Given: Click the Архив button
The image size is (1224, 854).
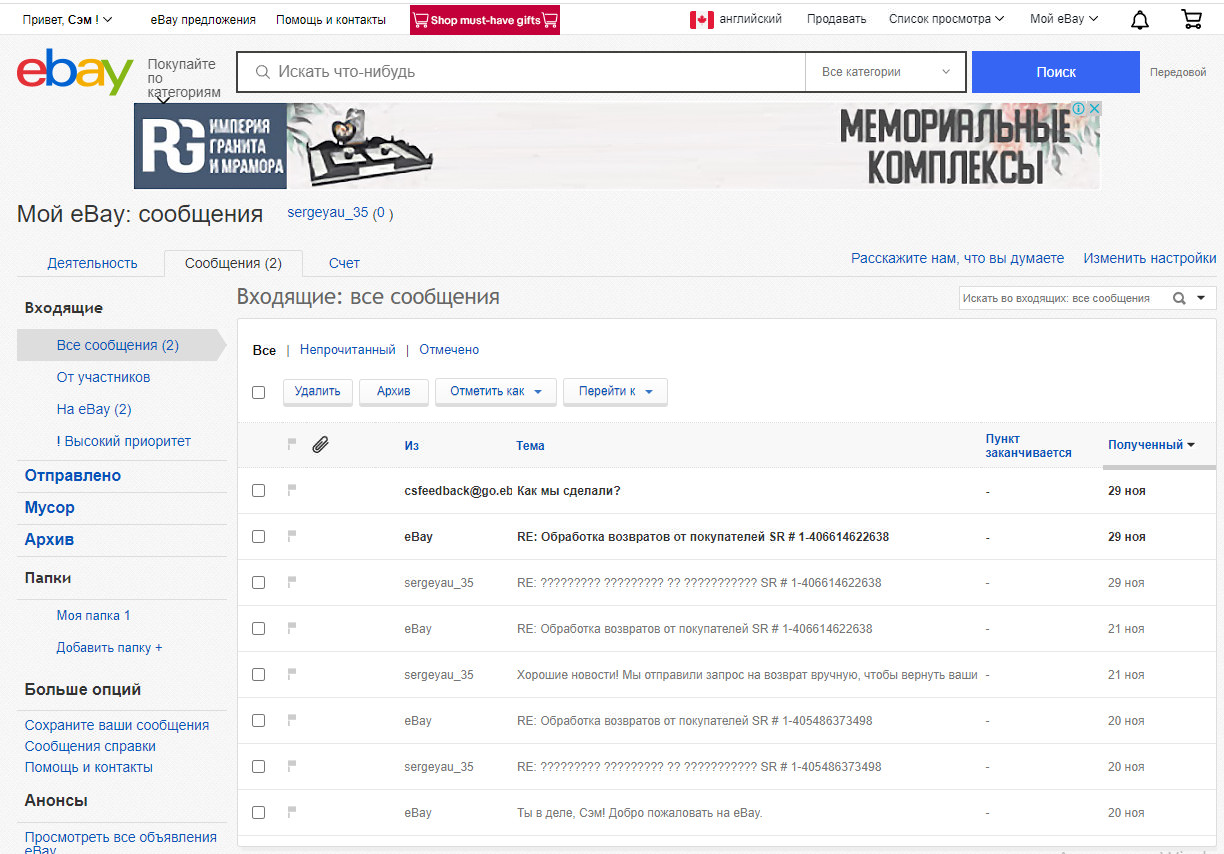Looking at the screenshot, I should click(x=394, y=391).
